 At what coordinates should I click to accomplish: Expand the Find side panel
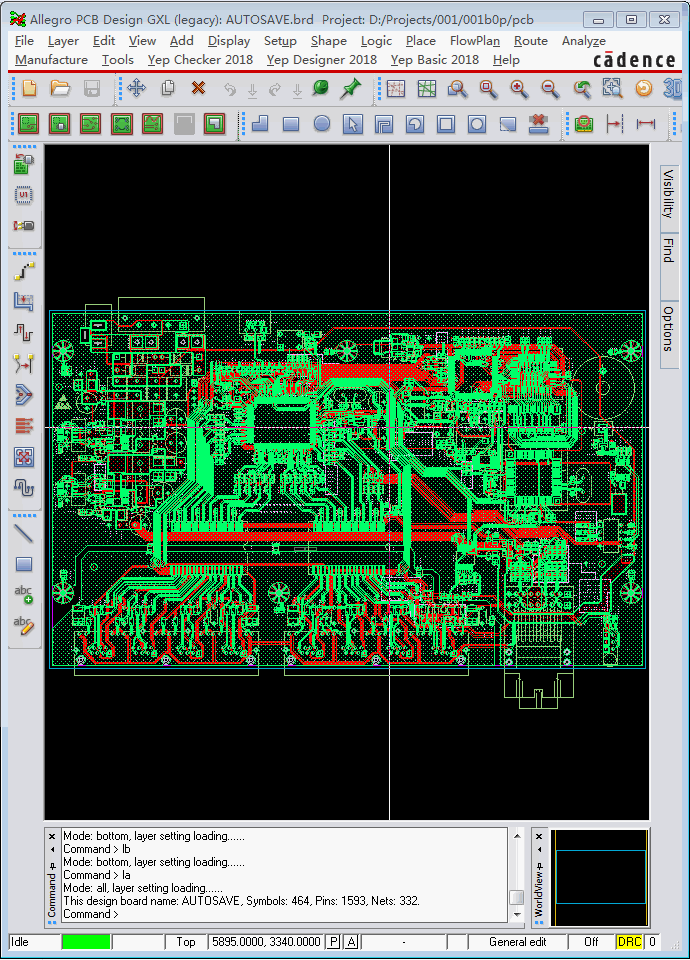(668, 251)
